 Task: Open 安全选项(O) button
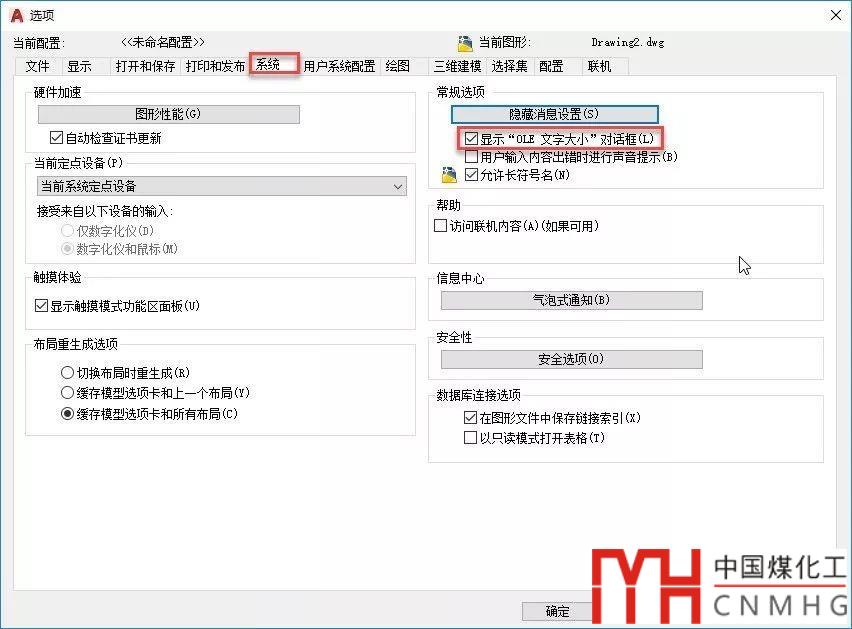571,359
